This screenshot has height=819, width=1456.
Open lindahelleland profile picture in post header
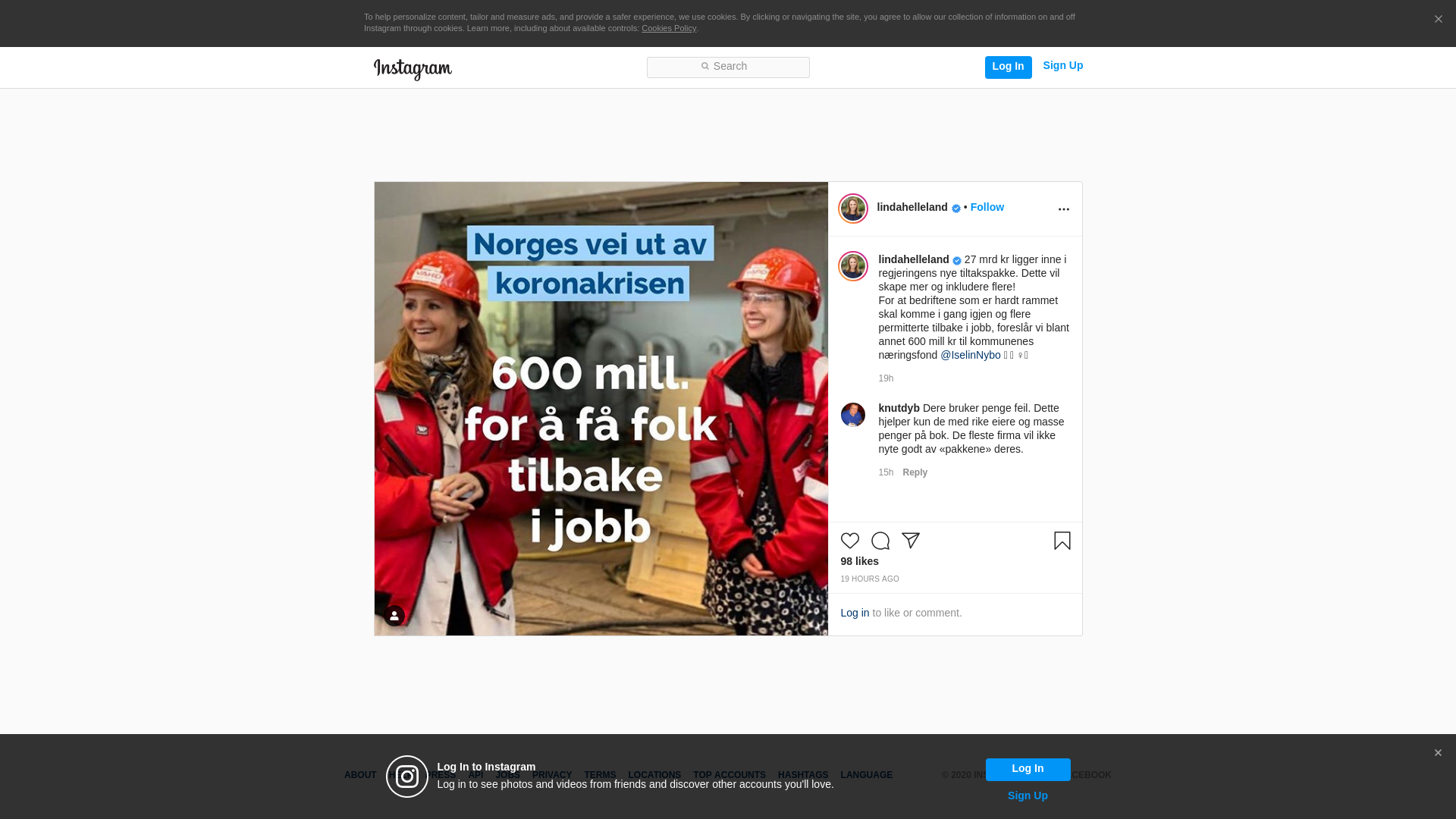click(853, 209)
